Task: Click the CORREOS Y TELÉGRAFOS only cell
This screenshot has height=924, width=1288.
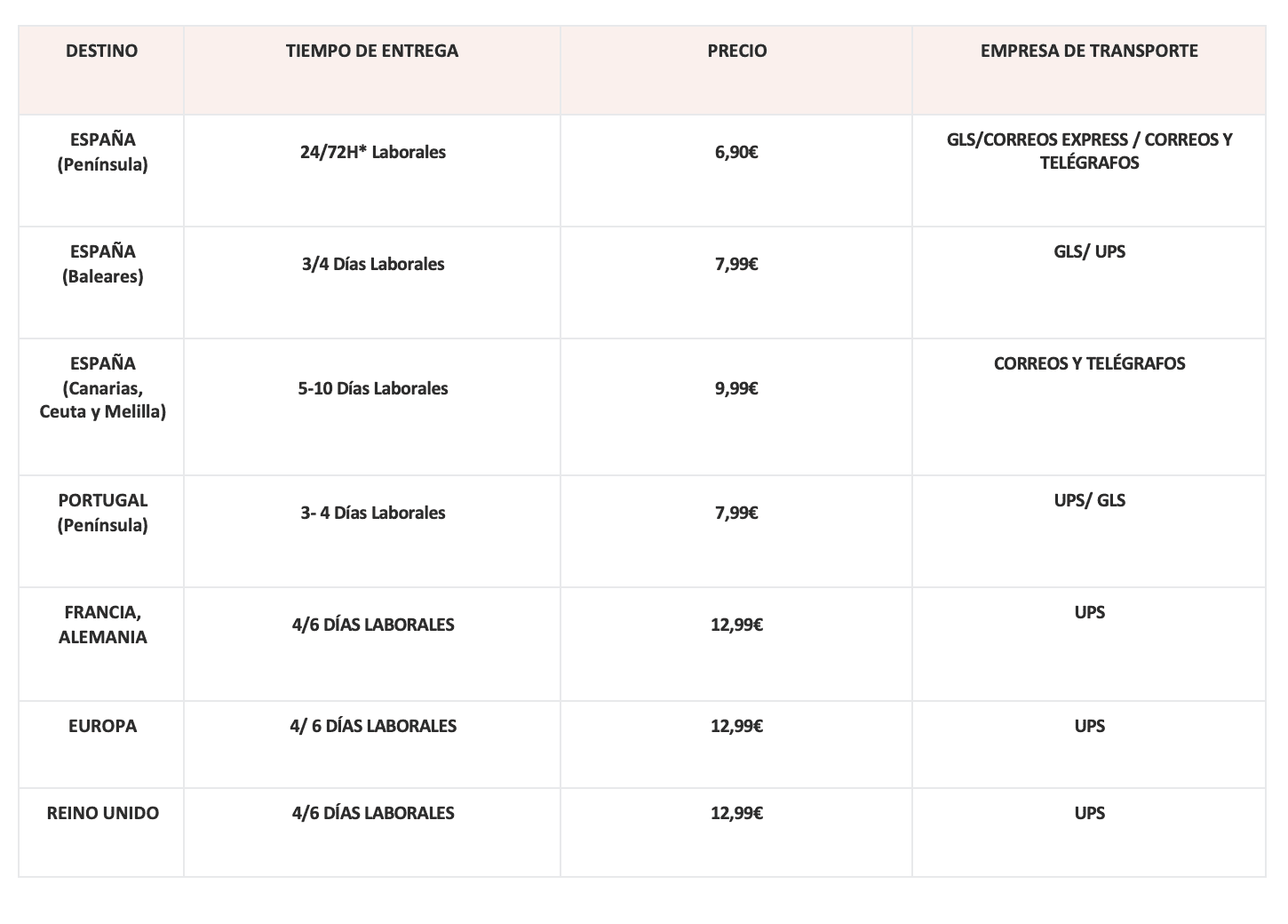Action: coord(1089,407)
